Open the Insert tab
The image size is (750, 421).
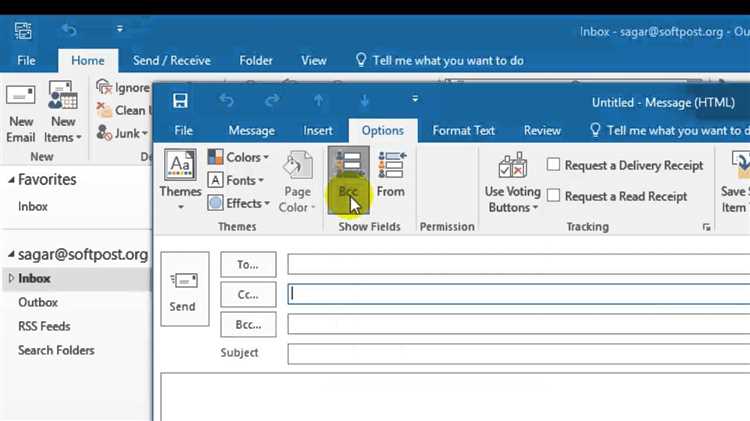point(318,131)
